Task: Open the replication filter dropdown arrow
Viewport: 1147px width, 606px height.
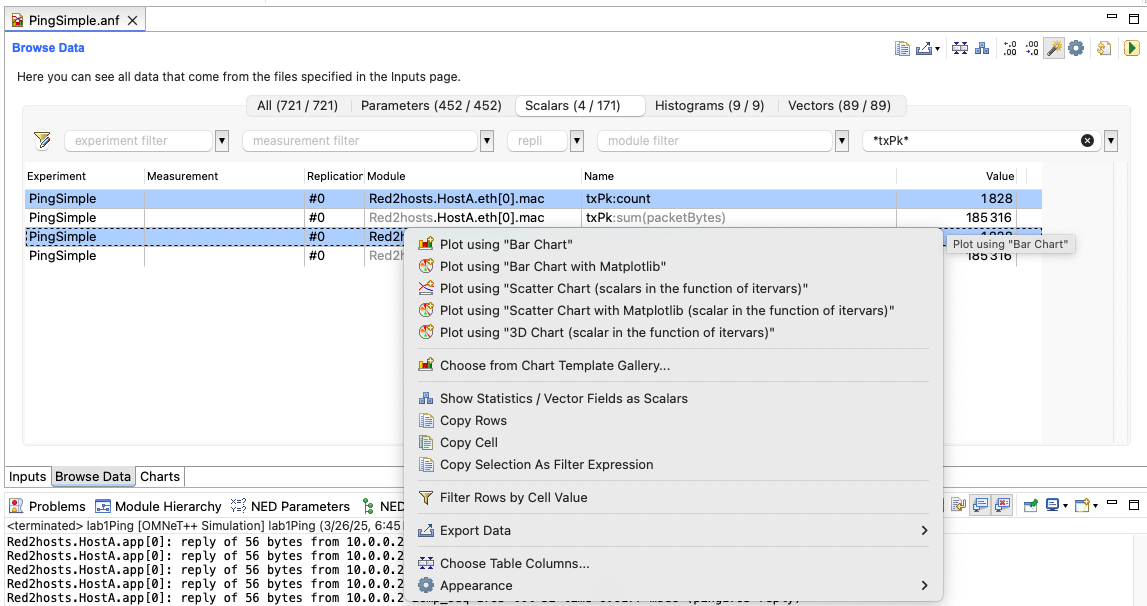Action: [x=576, y=141]
